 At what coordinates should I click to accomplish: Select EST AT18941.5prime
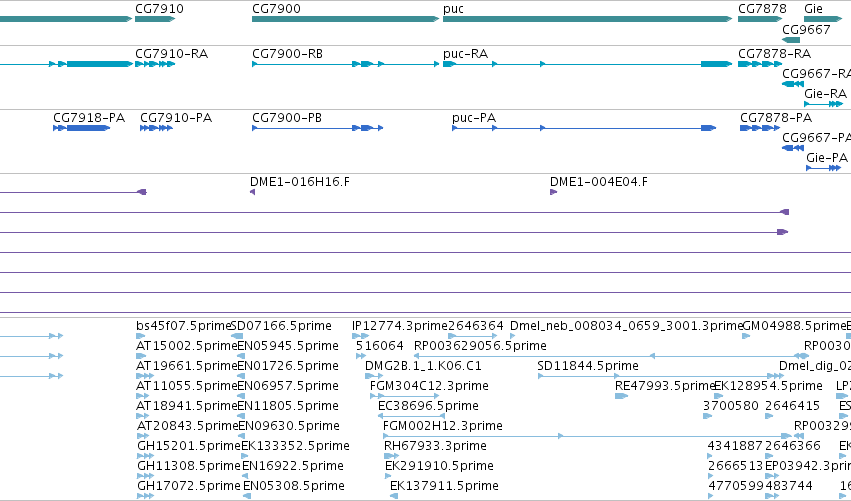[187, 406]
